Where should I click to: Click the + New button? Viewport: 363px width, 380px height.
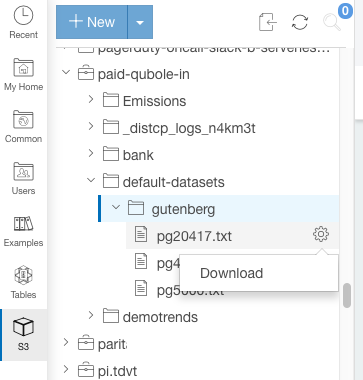point(92,22)
